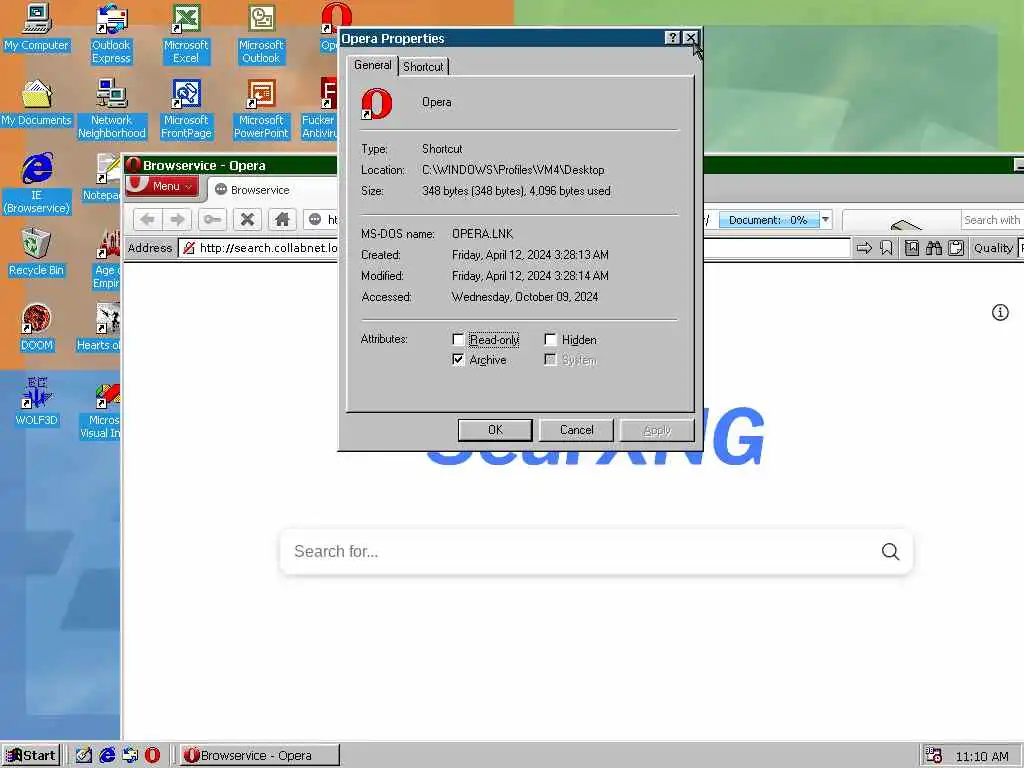Click the key (wand) icon in Opera toolbar
Screen dimensions: 1024x768
coord(212,219)
